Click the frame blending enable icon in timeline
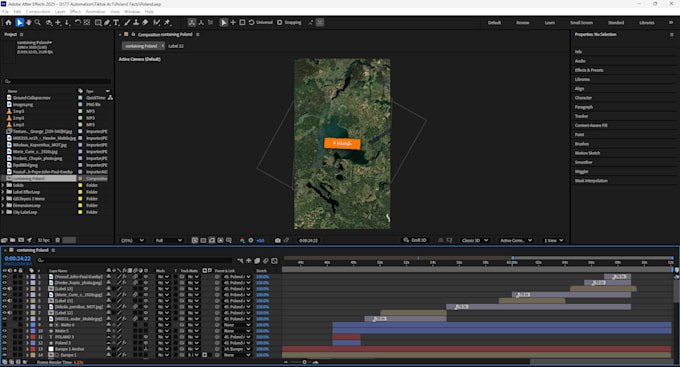 pos(257,261)
